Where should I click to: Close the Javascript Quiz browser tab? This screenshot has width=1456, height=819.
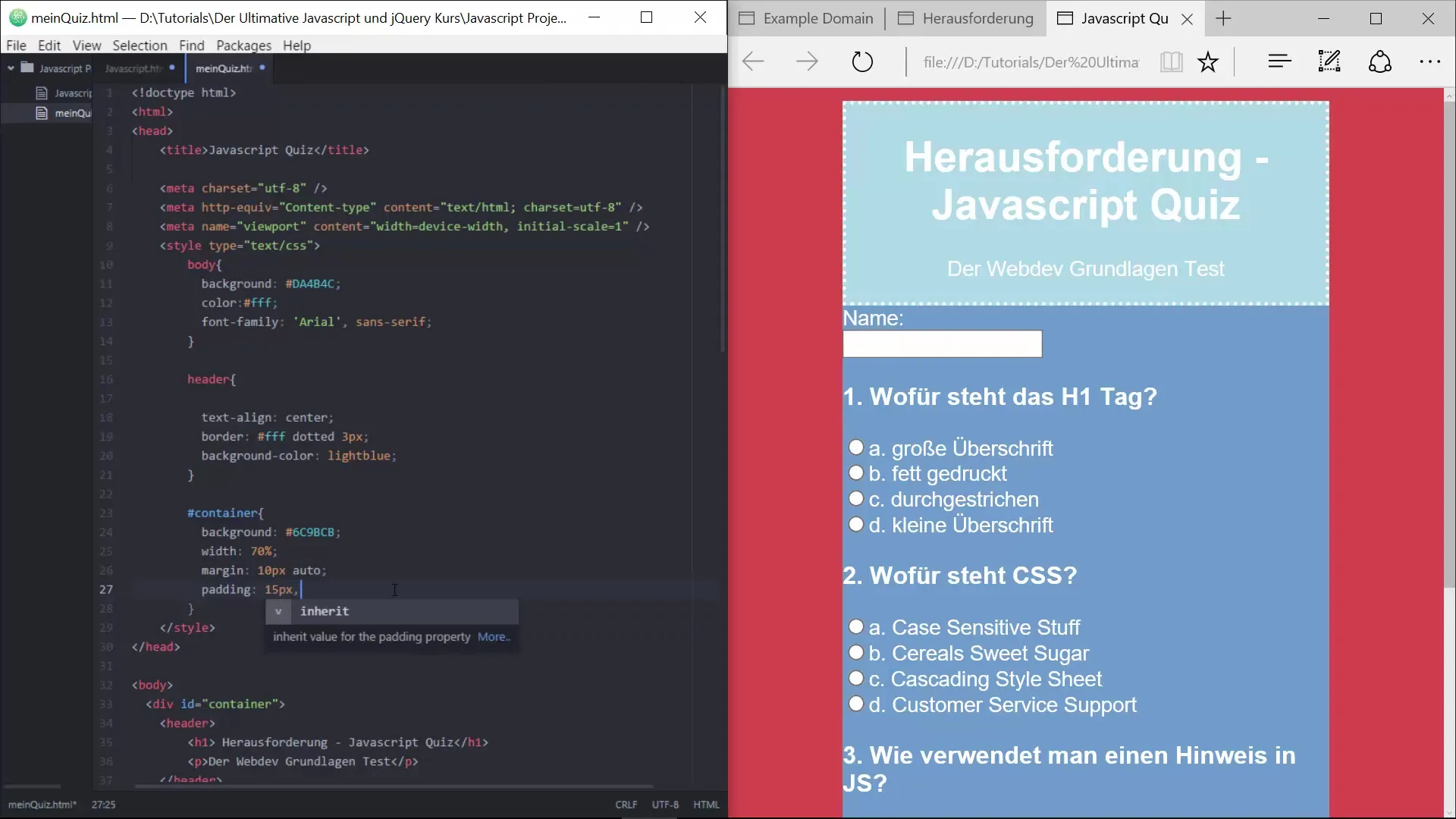pyautogui.click(x=1188, y=20)
